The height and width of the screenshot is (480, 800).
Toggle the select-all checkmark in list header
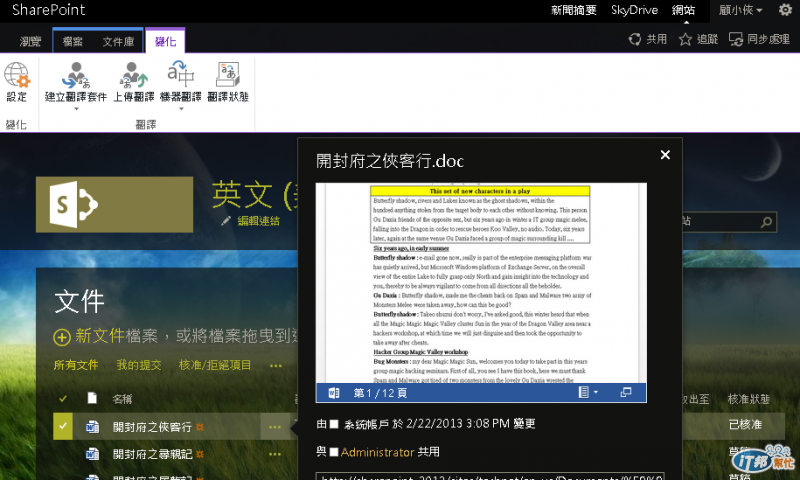click(63, 398)
